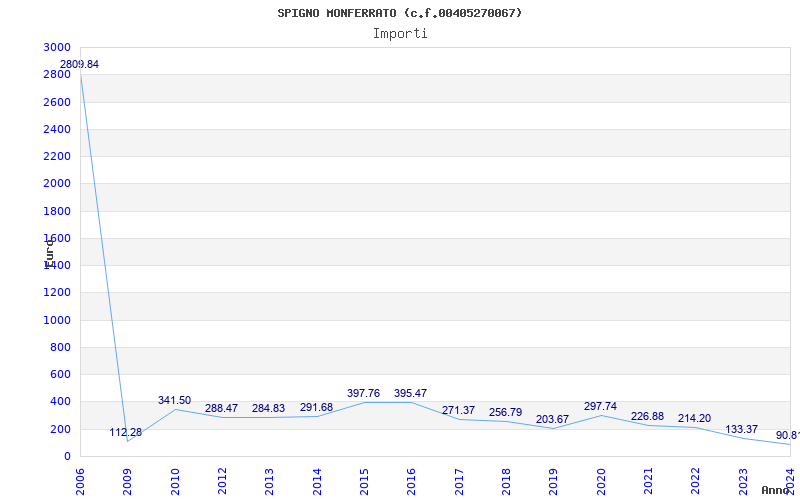The image size is (800, 500).
Task: Select the 2021 year axis label
Action: pos(648,481)
